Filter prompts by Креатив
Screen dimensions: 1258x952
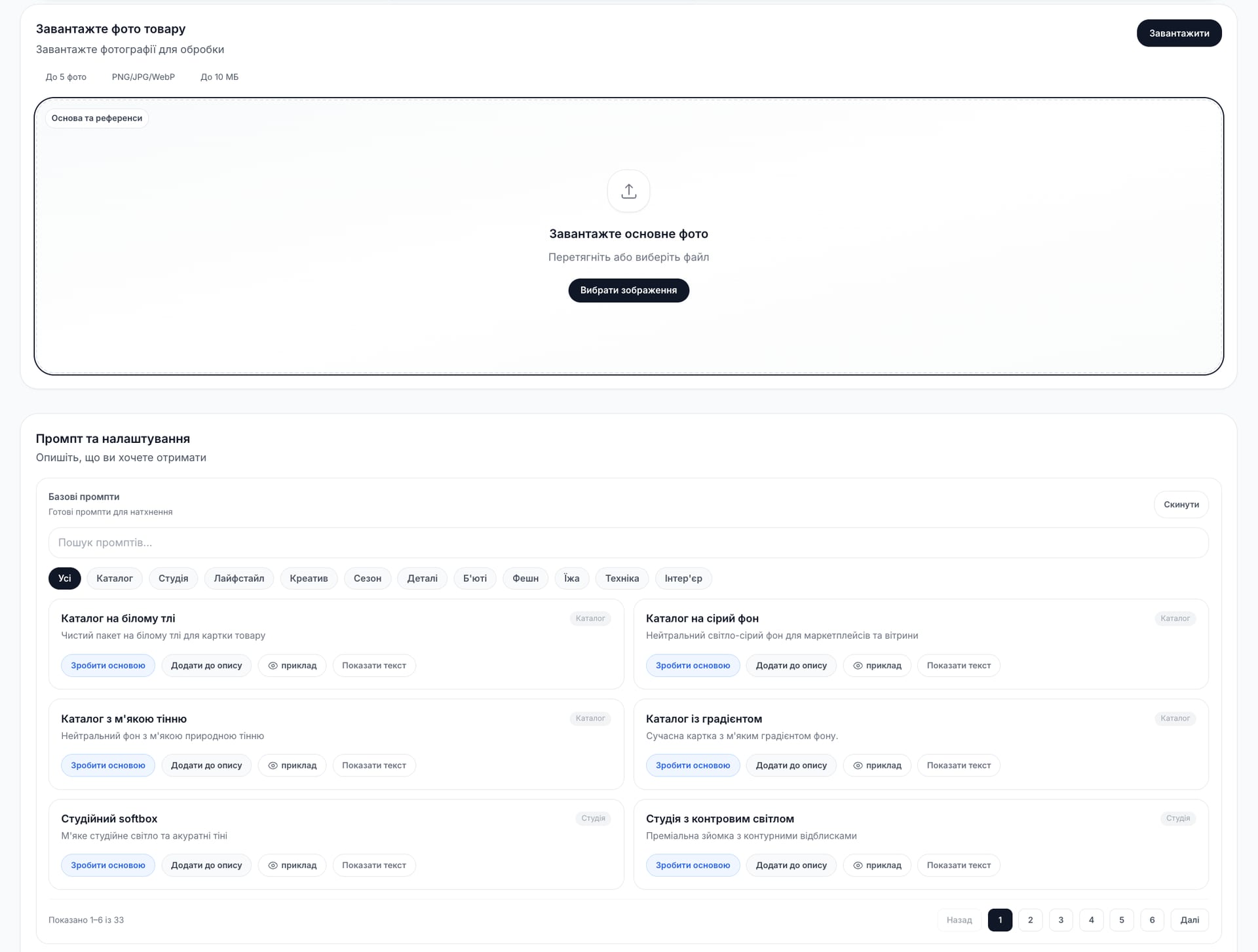click(x=309, y=578)
